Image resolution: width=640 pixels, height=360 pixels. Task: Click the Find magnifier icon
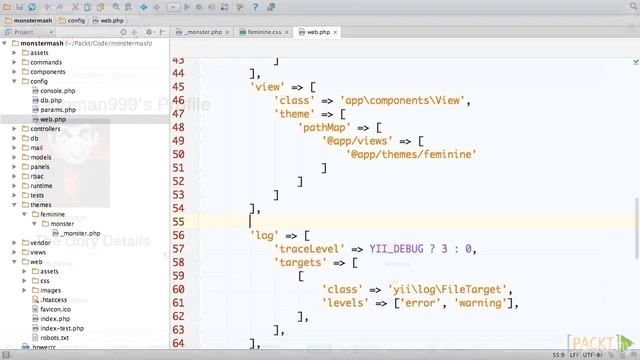(x=116, y=7)
